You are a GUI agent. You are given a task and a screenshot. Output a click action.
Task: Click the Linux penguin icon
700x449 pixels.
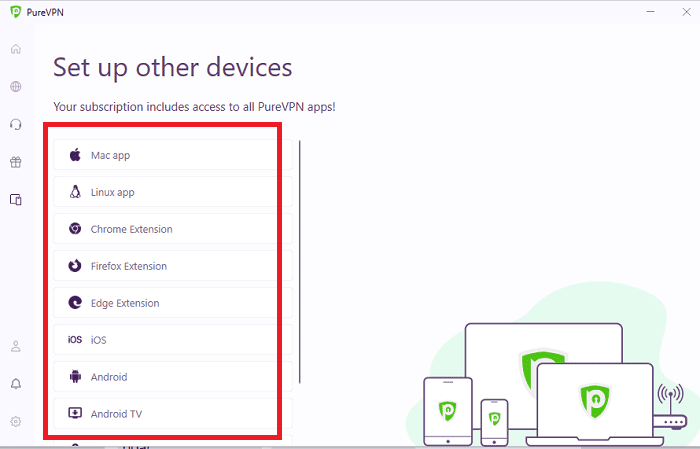pyautogui.click(x=75, y=192)
